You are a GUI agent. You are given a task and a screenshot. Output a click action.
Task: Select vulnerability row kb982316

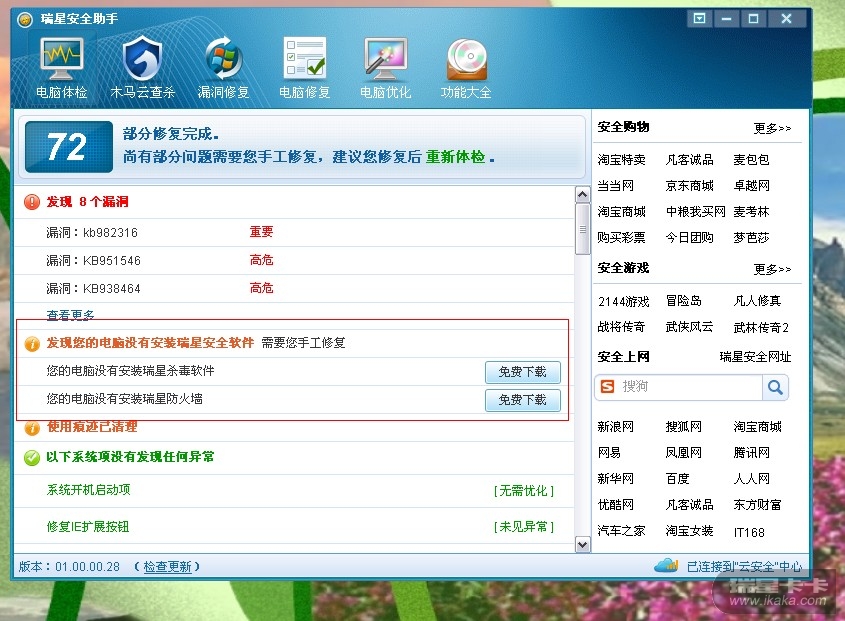[294, 232]
